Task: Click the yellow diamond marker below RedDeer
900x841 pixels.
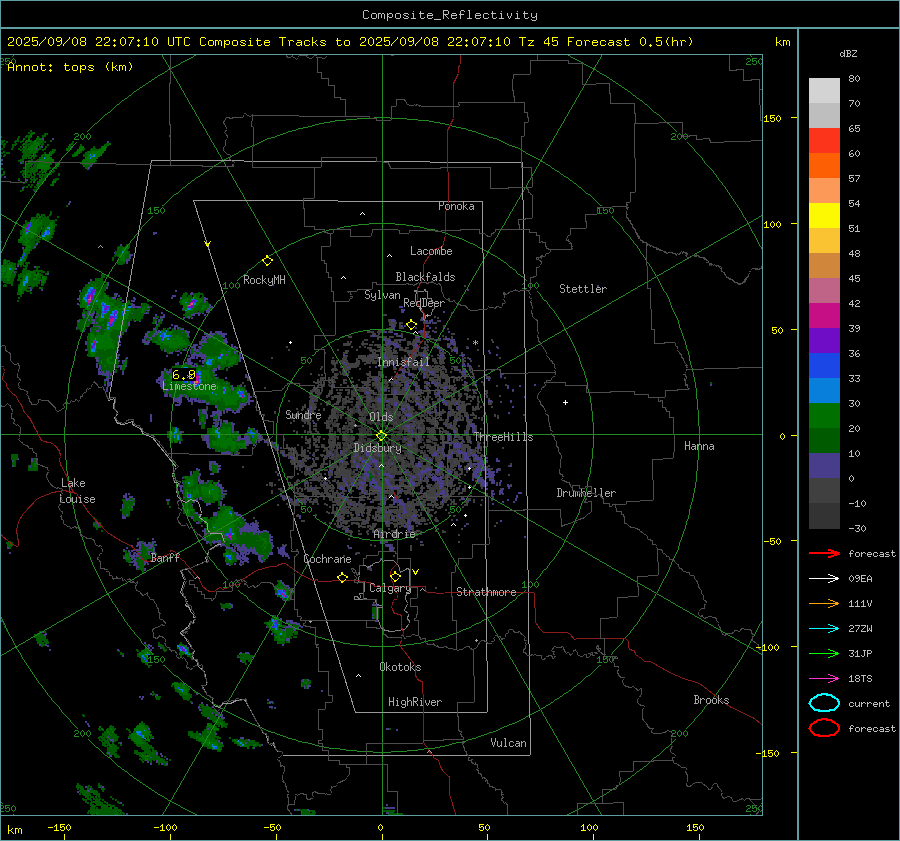Action: pyautogui.click(x=411, y=325)
